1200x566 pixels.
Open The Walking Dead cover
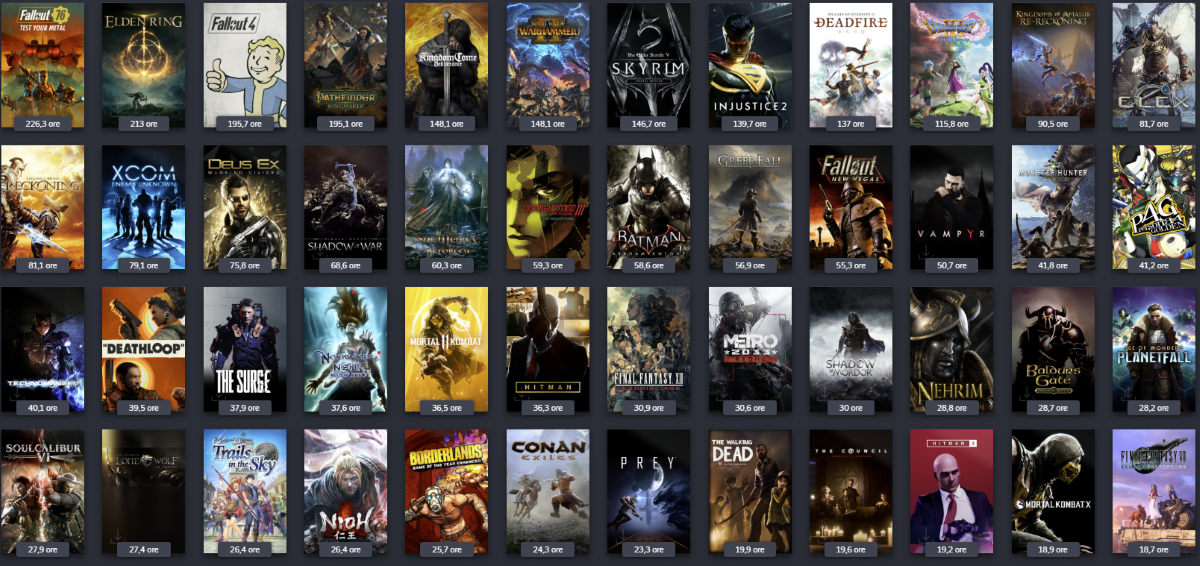tap(750, 492)
